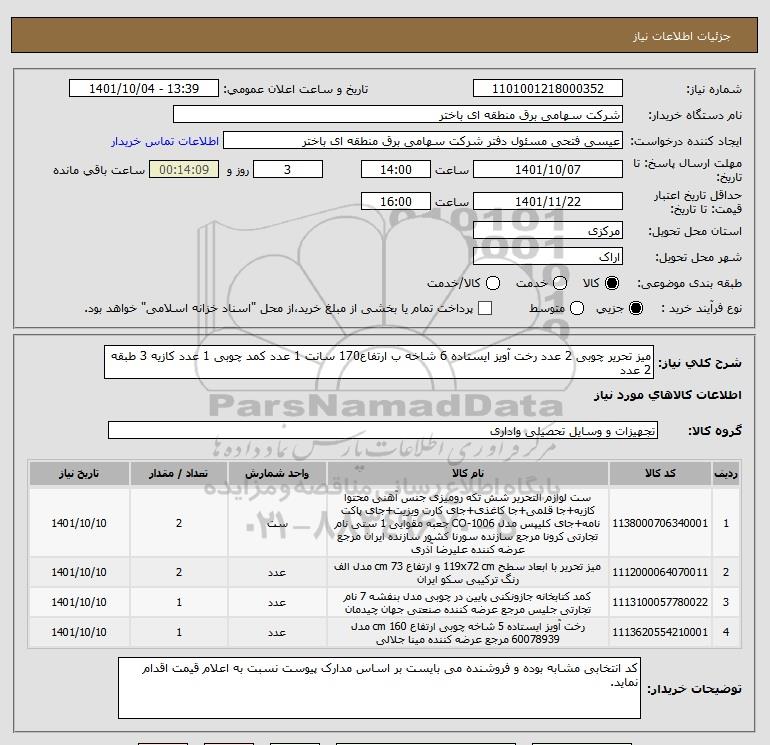This screenshot has width=770, height=745.
Task: Click product code 1113620554210001
Action: (660, 632)
